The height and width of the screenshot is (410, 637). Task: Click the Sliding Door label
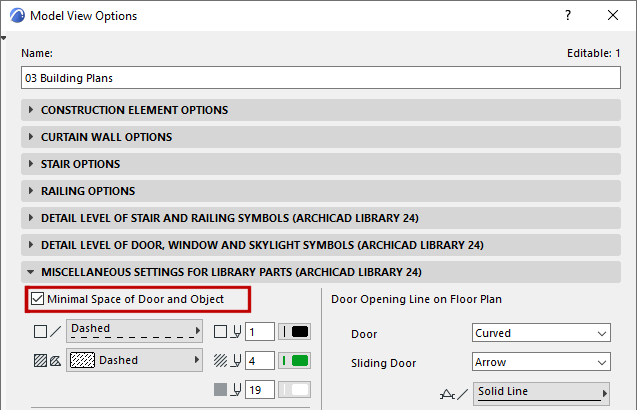[x=384, y=363]
